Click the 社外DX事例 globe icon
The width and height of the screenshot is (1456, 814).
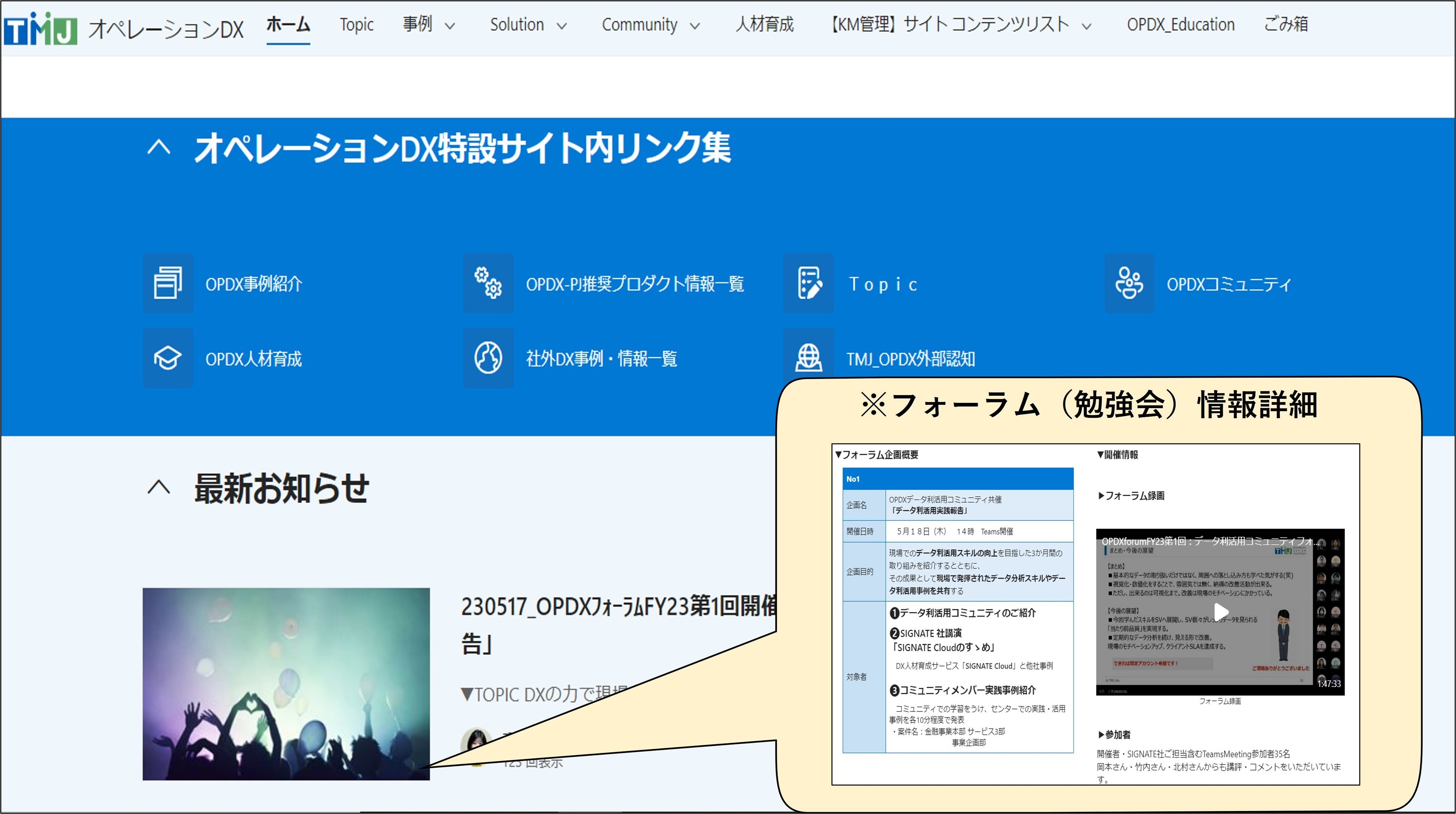coord(488,358)
